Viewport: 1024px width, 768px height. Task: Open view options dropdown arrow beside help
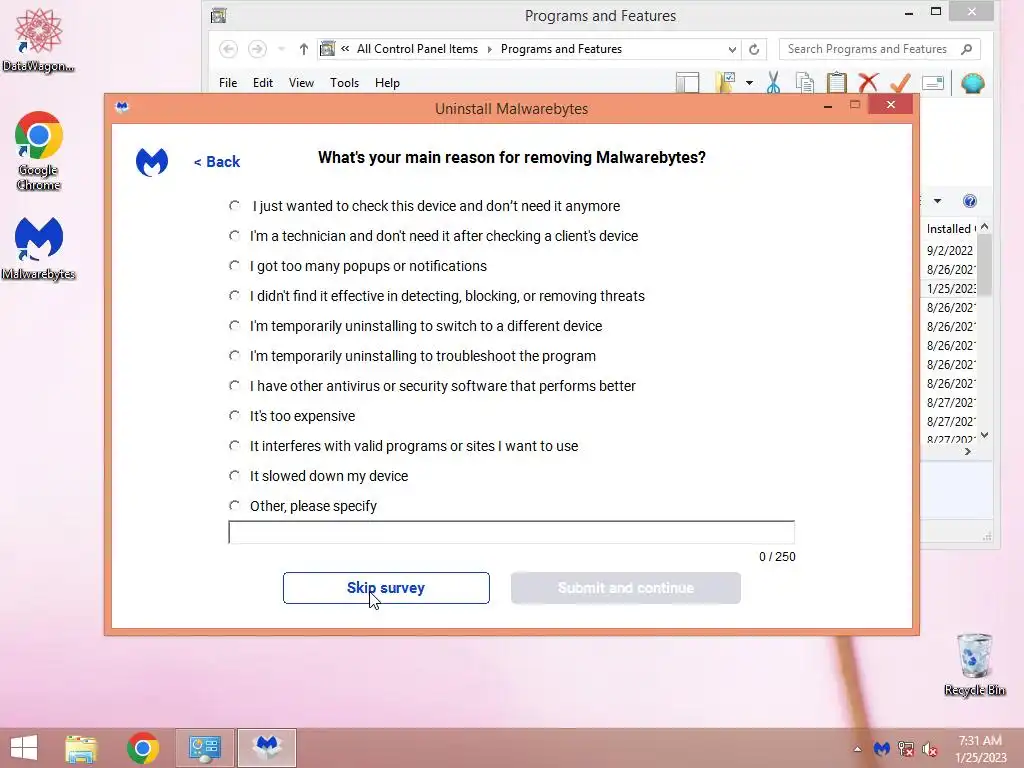pos(937,201)
